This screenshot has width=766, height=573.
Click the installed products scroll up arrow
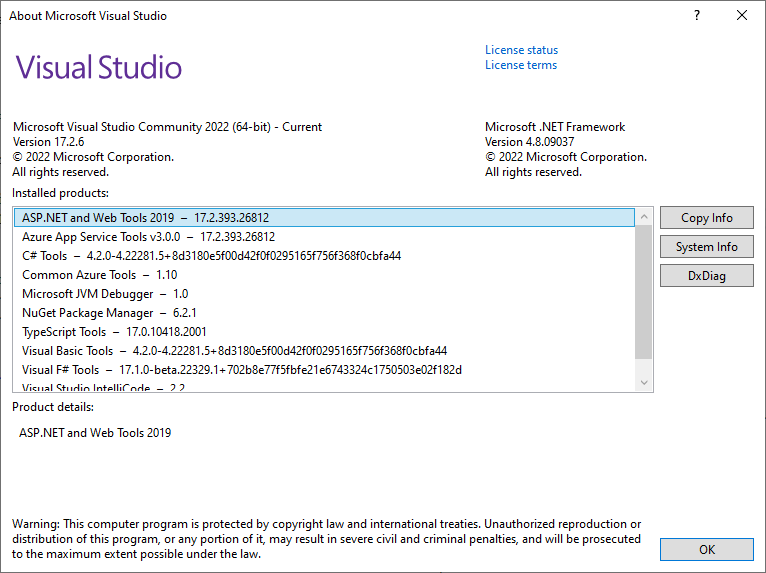click(644, 216)
